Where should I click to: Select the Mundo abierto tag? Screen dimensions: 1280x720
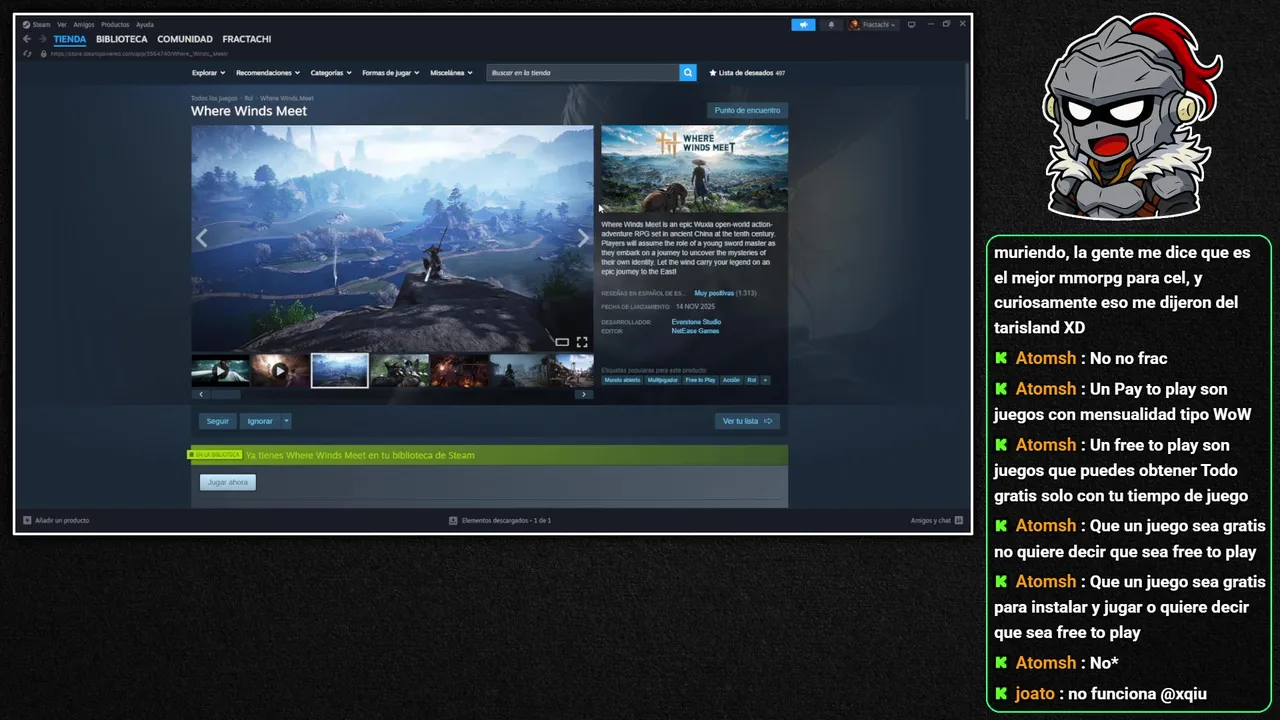622,380
